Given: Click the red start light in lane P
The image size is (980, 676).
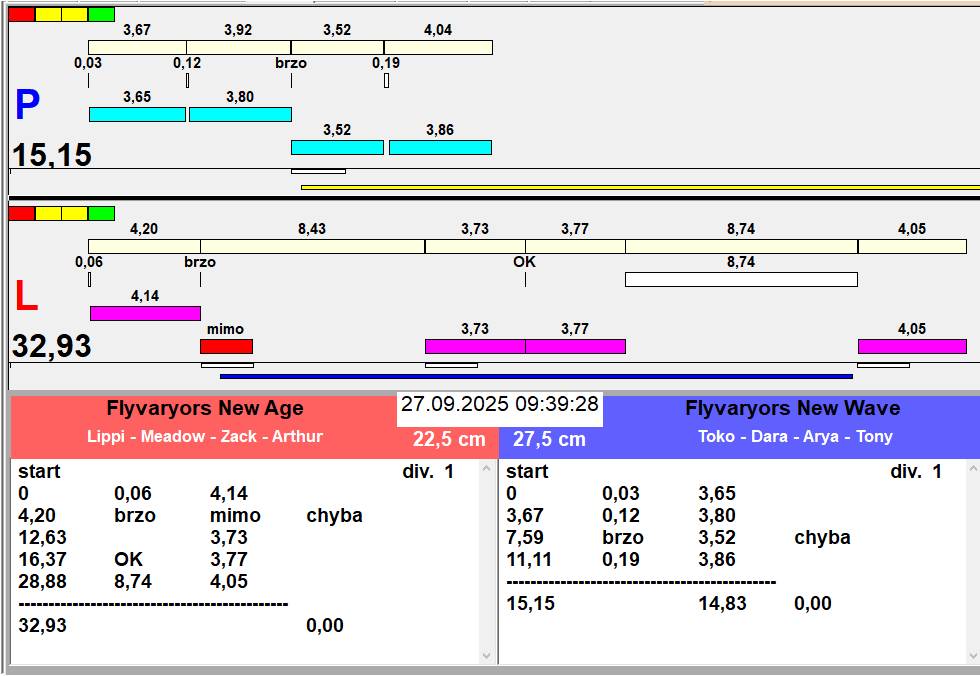Looking at the screenshot, I should tap(22, 14).
